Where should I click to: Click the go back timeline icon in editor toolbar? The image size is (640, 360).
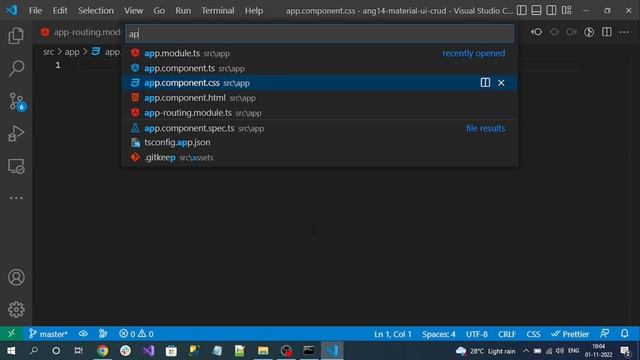[x=537, y=32]
